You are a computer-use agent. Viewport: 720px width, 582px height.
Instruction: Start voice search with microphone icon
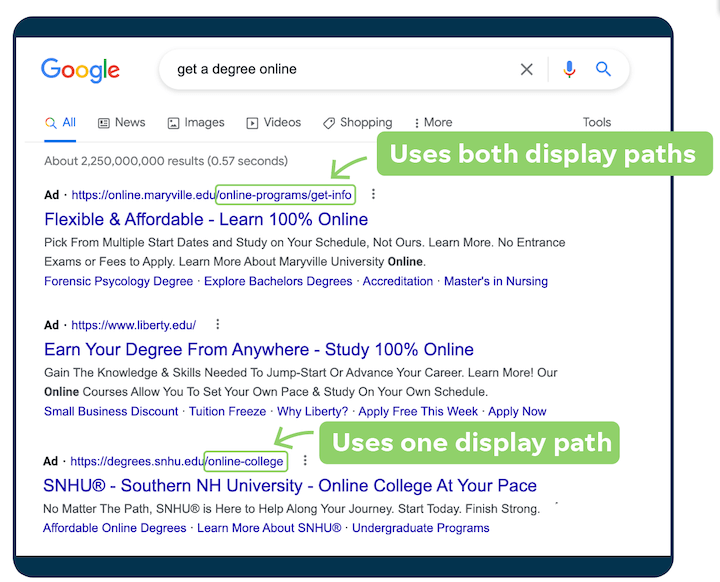click(569, 69)
